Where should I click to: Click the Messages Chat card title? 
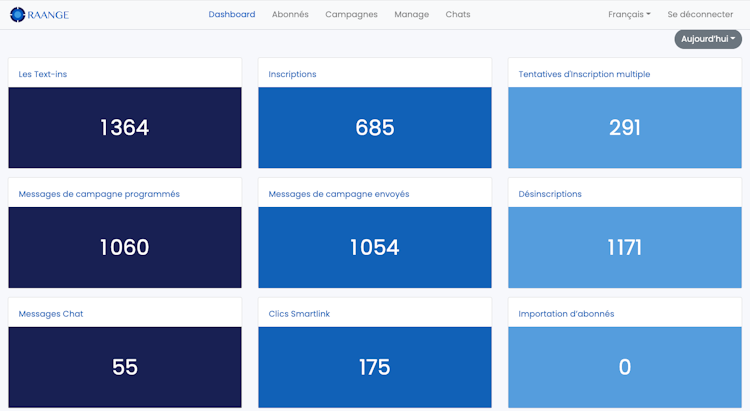[51, 314]
